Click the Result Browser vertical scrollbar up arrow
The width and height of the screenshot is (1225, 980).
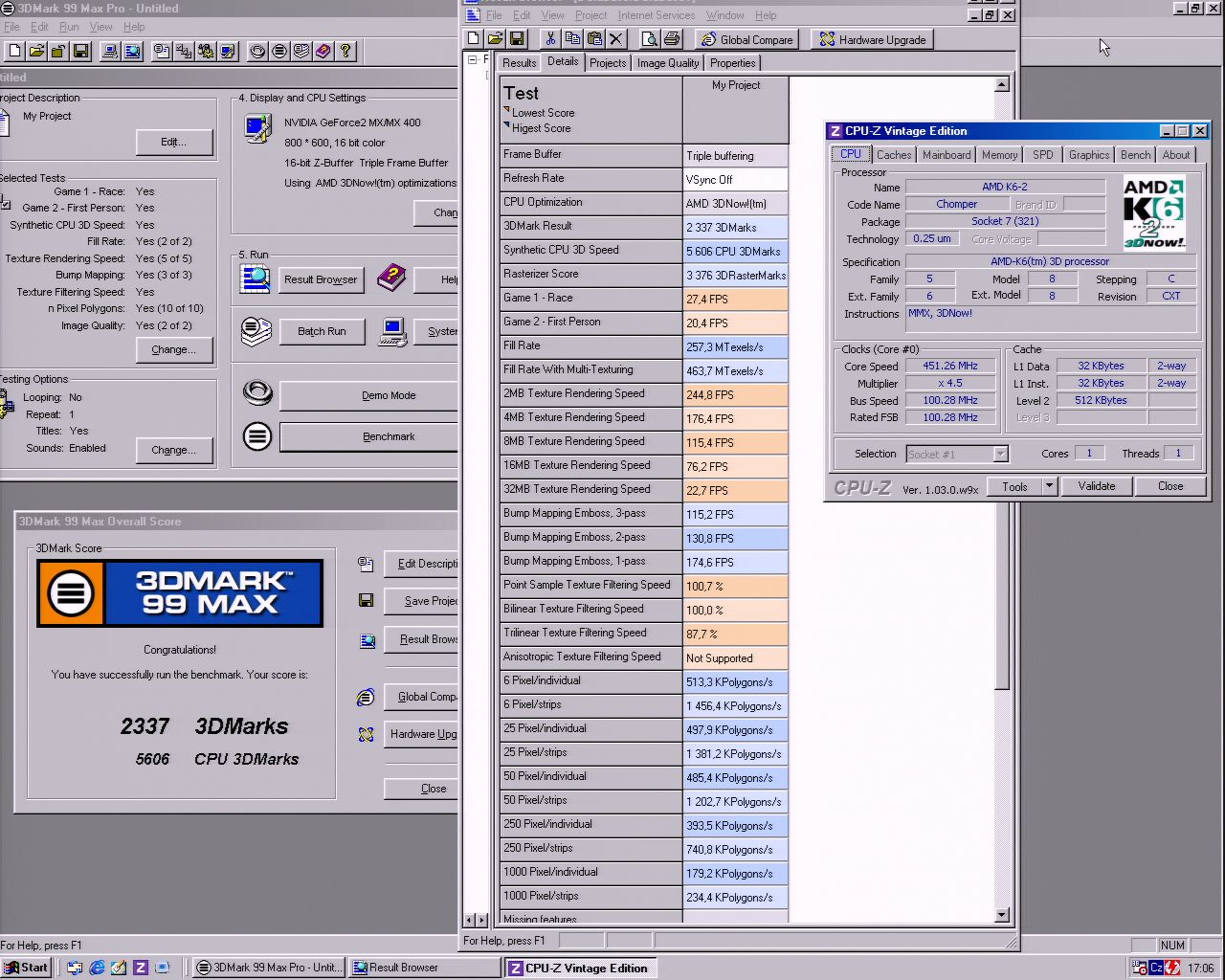click(1002, 85)
